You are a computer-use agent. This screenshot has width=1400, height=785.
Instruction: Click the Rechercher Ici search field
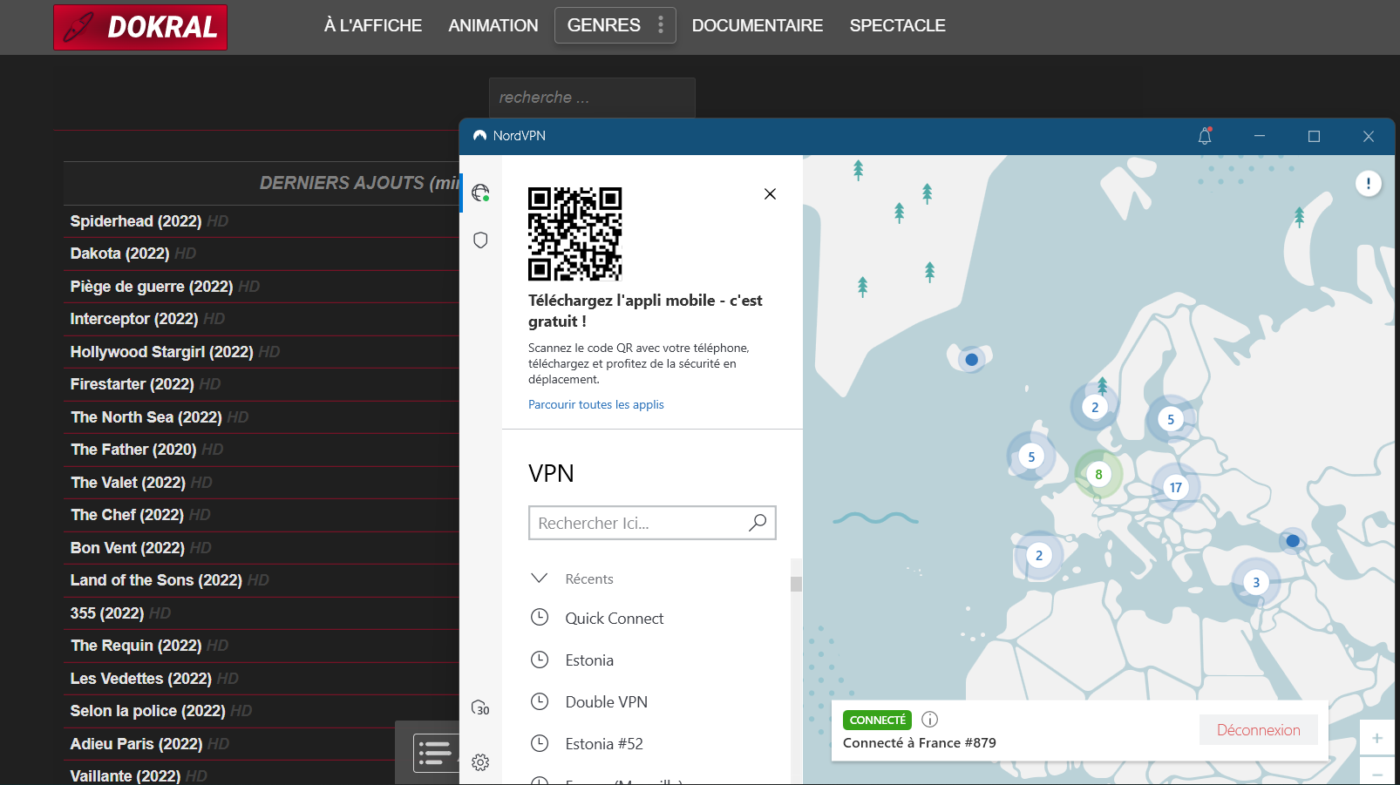(652, 523)
